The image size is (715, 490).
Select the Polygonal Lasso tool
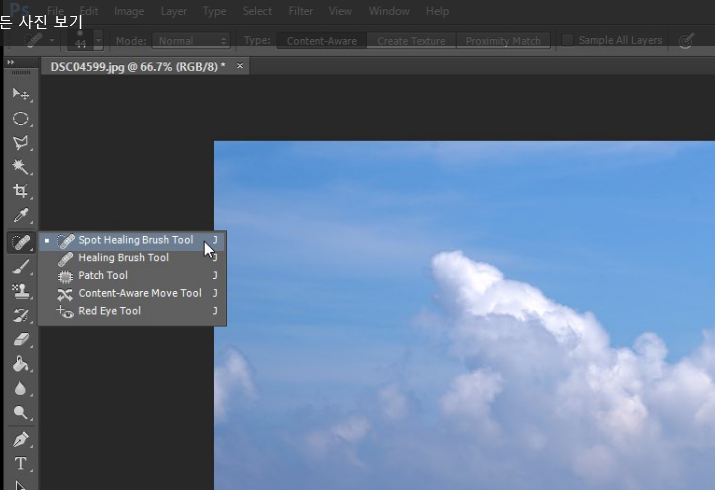(x=21, y=143)
